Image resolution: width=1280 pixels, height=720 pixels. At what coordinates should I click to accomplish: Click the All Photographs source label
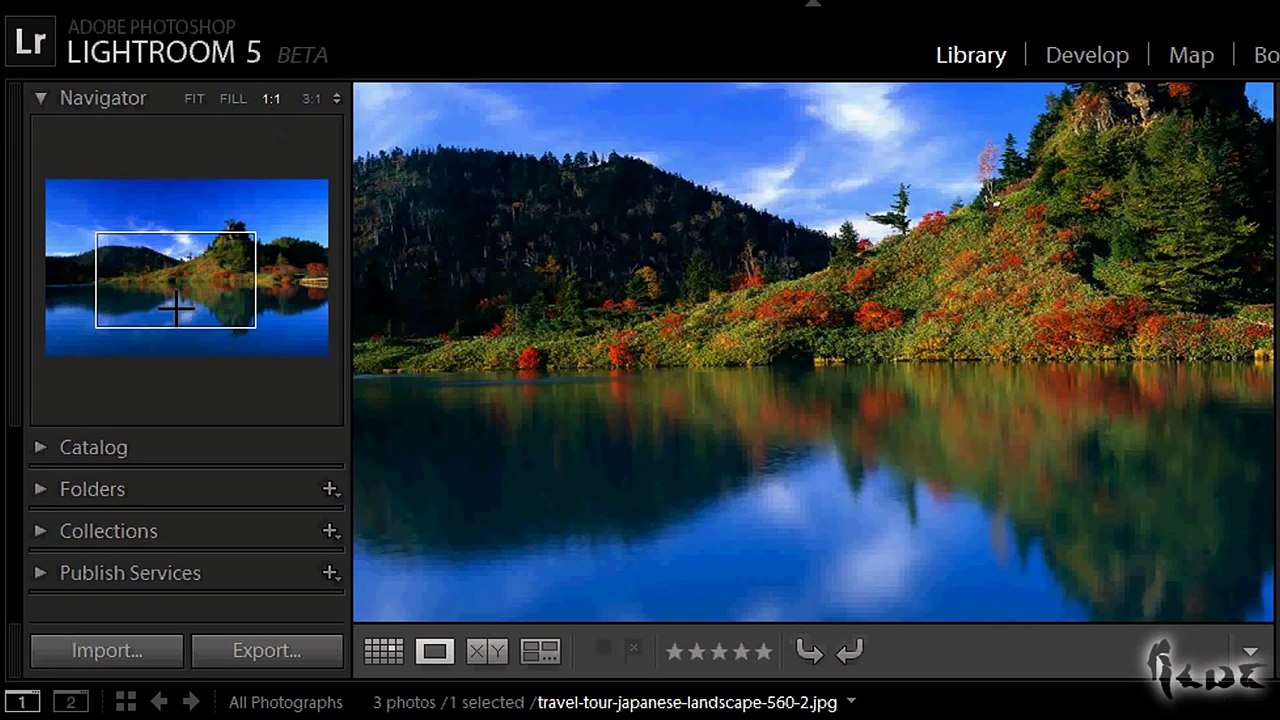286,703
